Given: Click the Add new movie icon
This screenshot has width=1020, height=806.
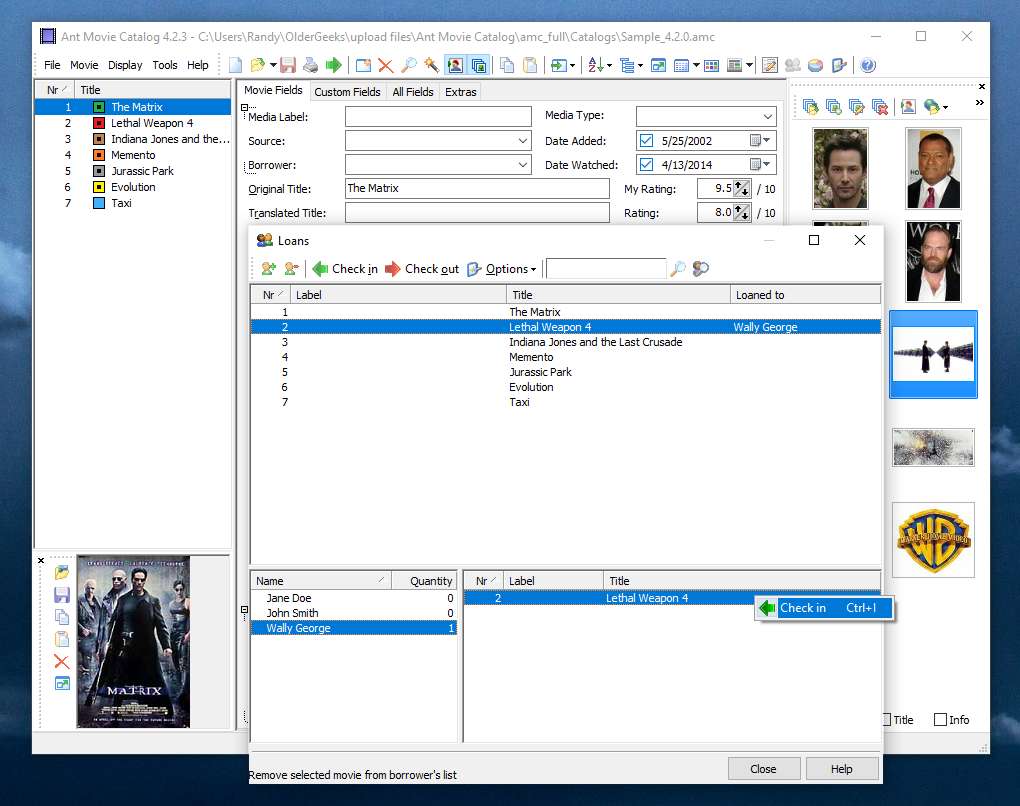Looking at the screenshot, I should (x=364, y=65).
